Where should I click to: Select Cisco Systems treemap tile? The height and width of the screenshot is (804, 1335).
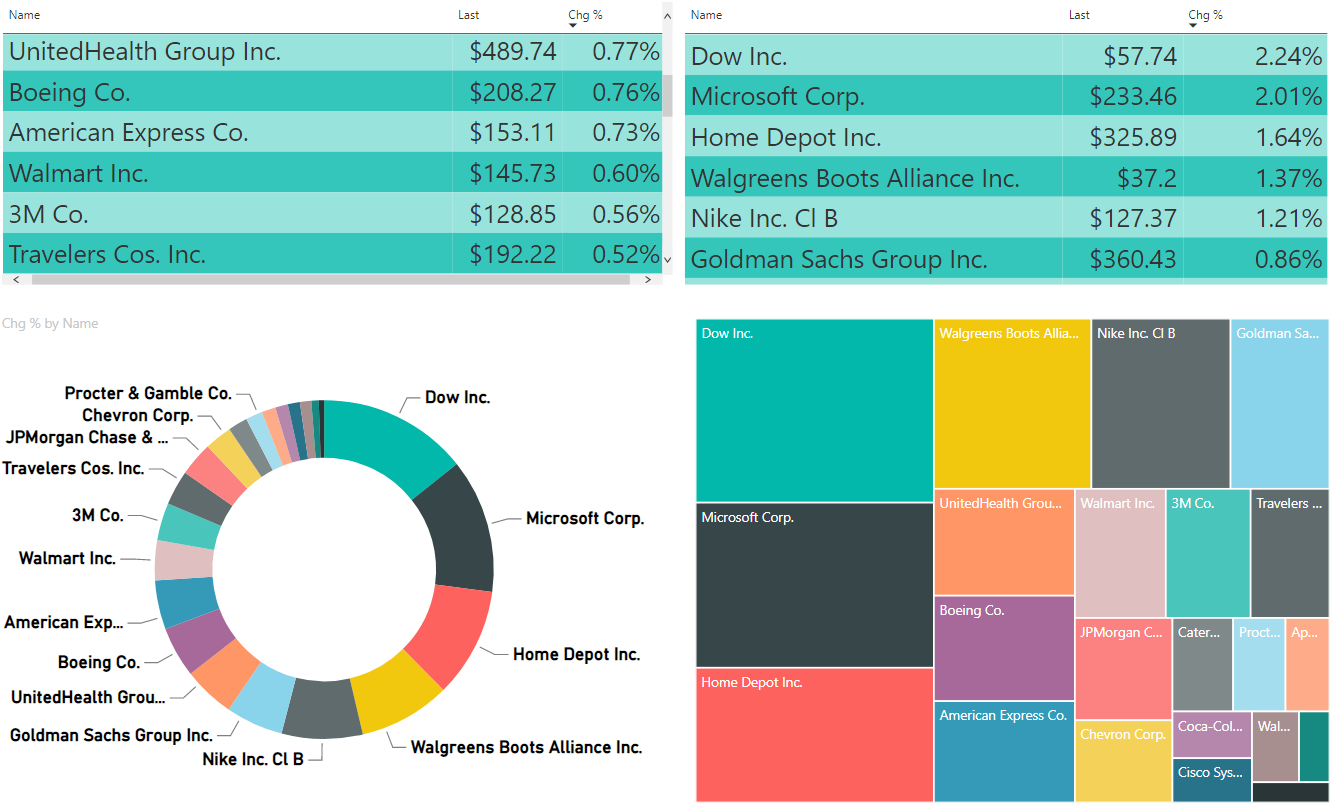click(1212, 781)
